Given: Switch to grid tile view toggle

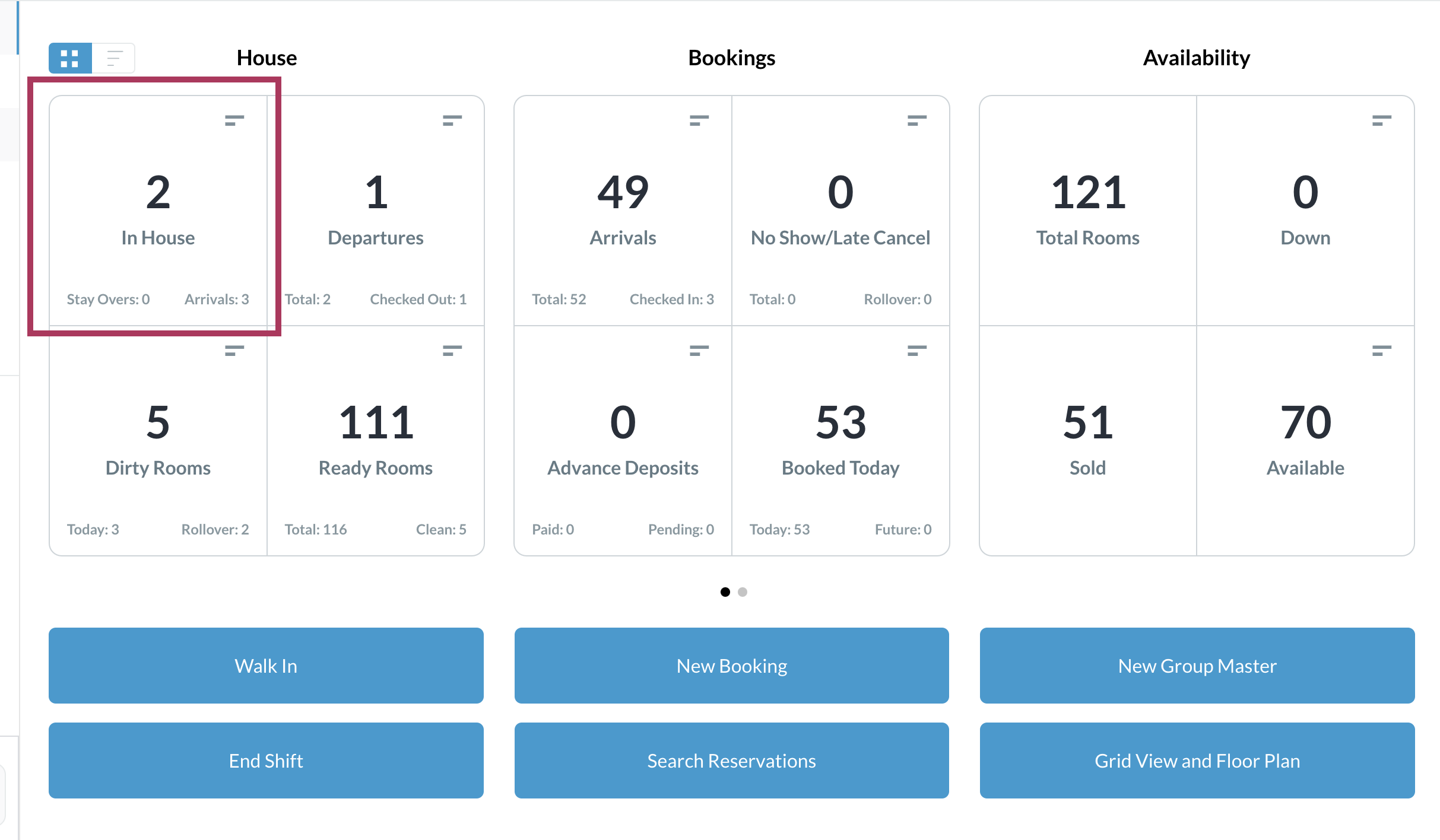Looking at the screenshot, I should (70, 58).
